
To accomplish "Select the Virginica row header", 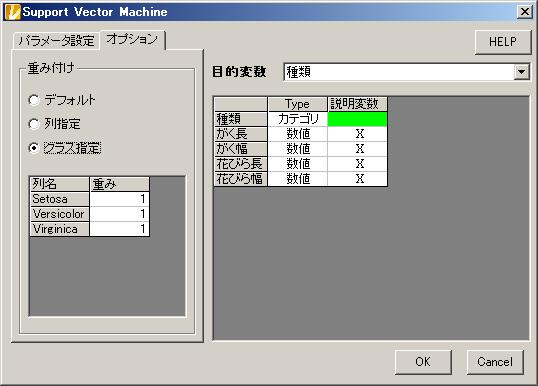I will [x=60, y=229].
